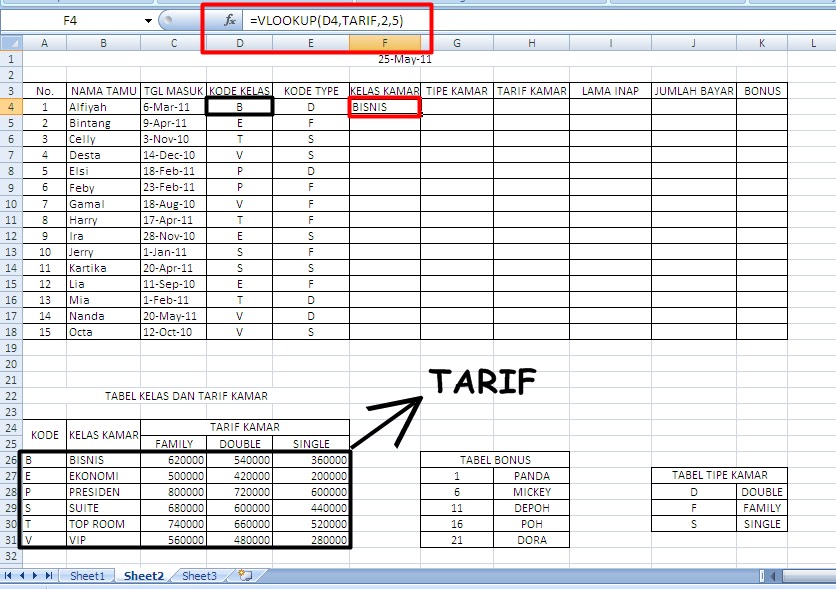Select the cell with name Octa
The width and height of the screenshot is (836, 589).
click(x=103, y=332)
